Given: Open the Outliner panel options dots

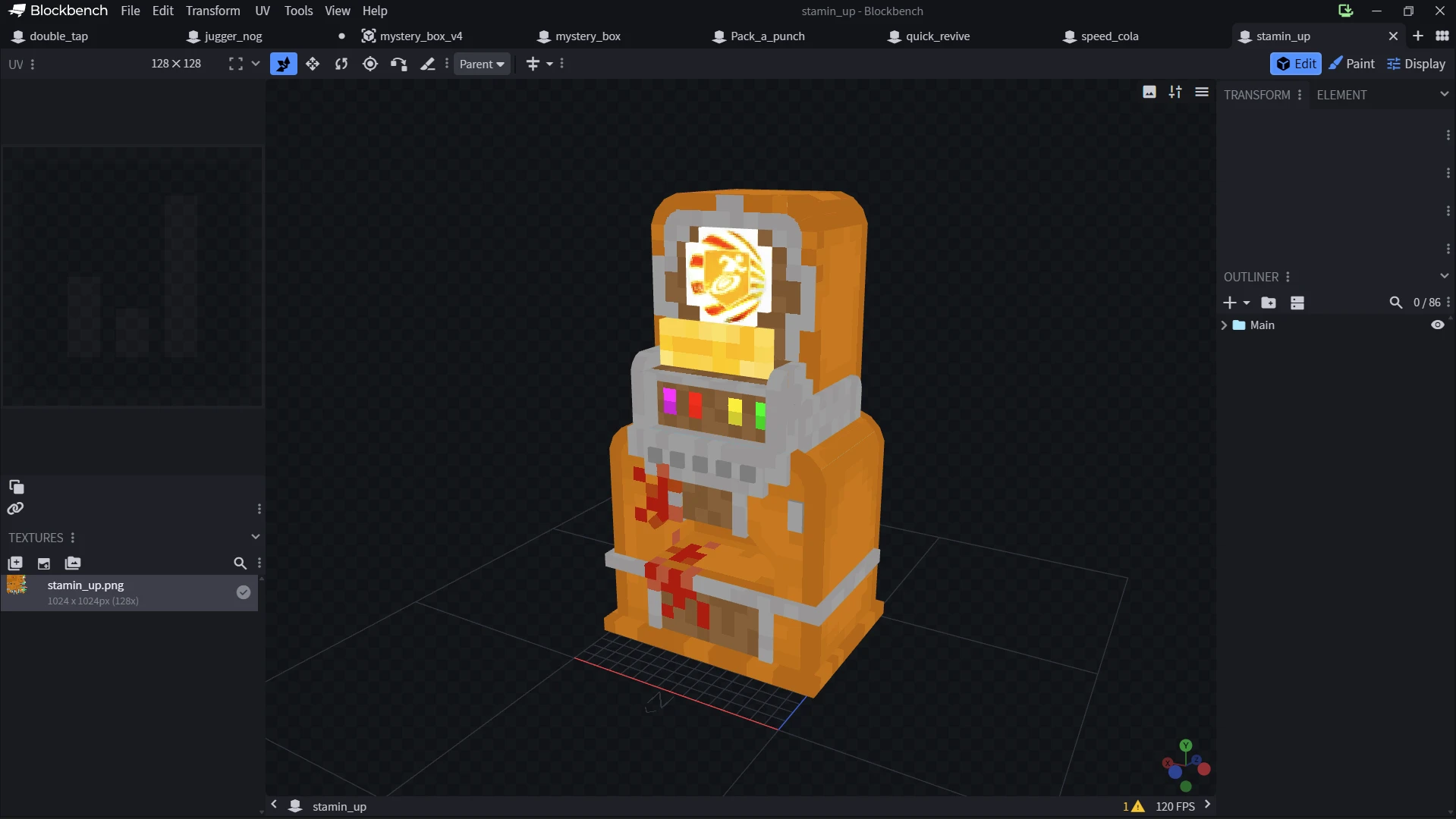Looking at the screenshot, I should coord(1288,277).
